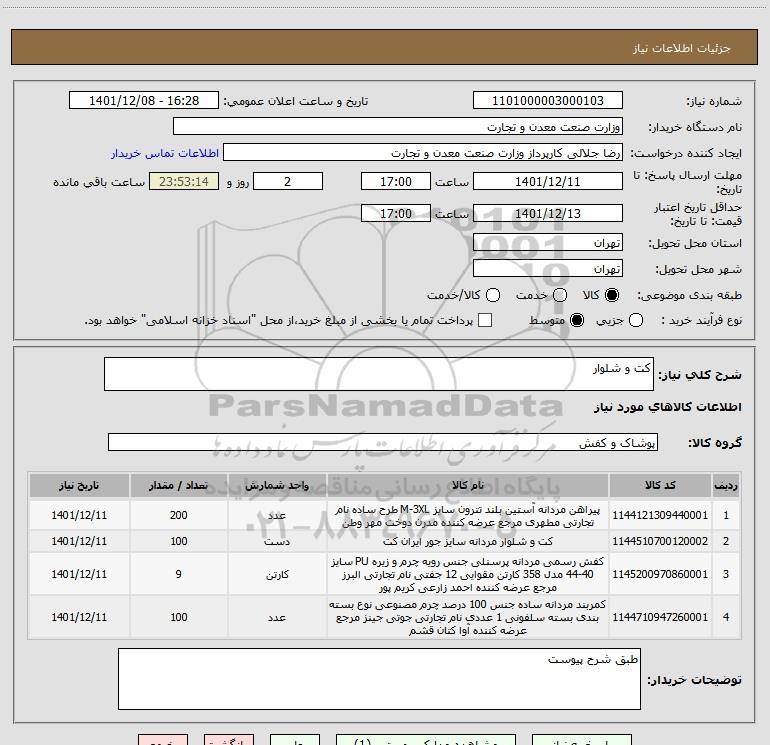The image size is (770, 745).
Task: Choose the جزیی purchase type radio
Action: [635, 320]
